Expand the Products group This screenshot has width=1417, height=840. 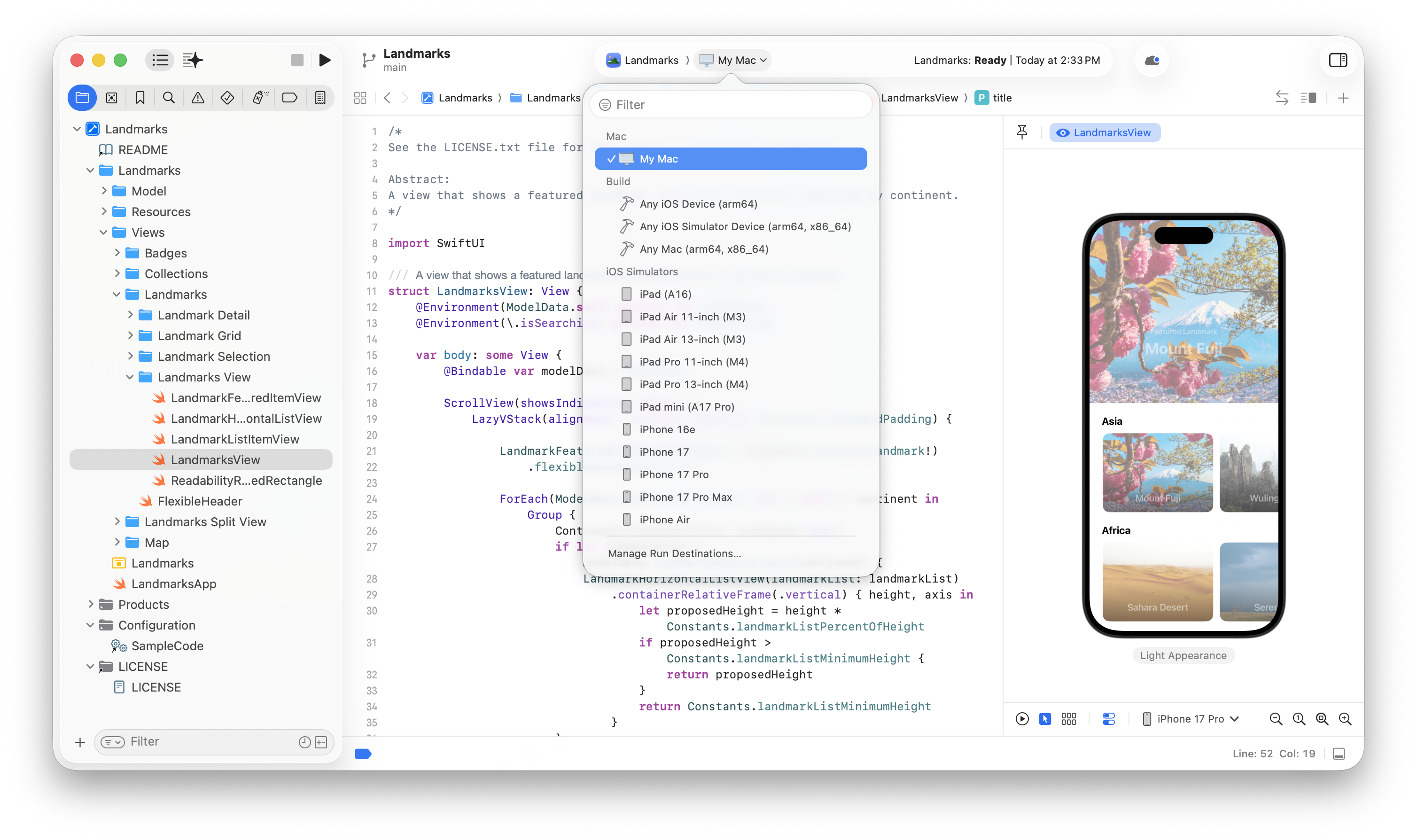point(91,604)
